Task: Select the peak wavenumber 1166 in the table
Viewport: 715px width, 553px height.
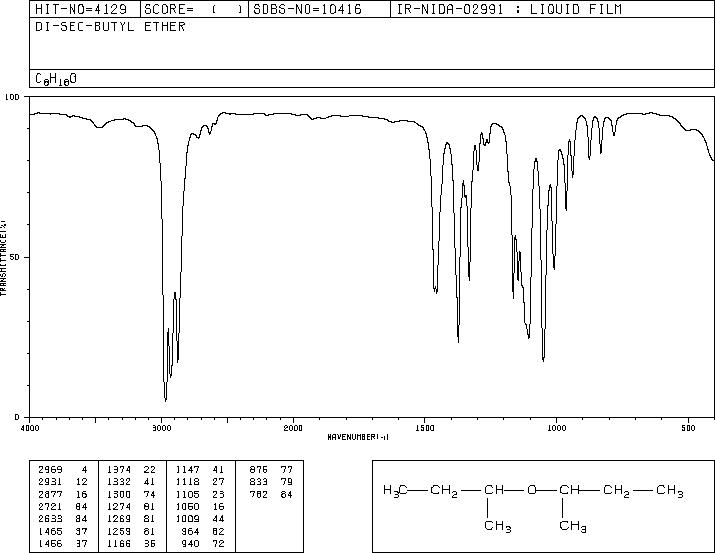Action: (x=119, y=544)
